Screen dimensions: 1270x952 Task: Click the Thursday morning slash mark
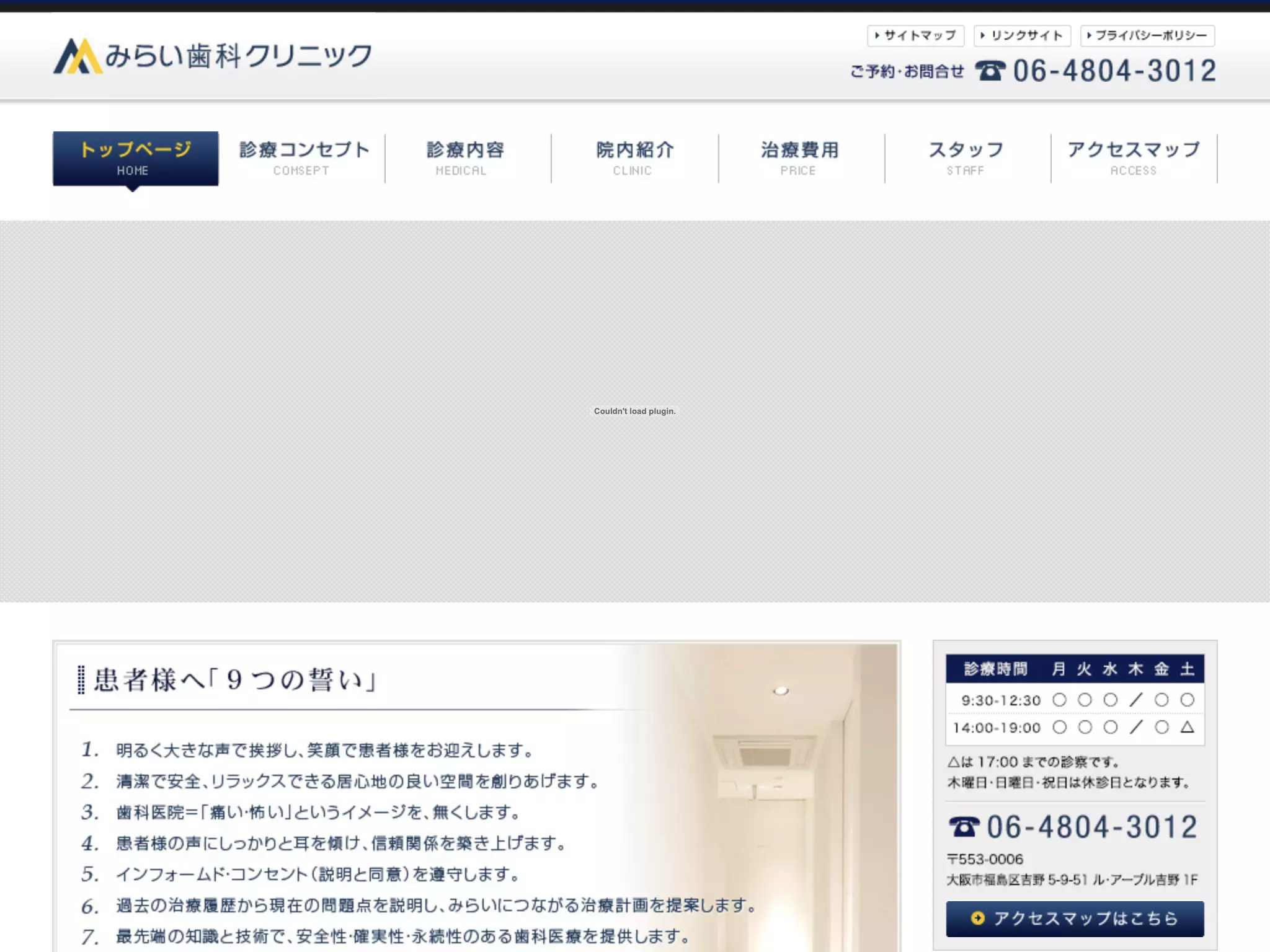pos(1135,700)
